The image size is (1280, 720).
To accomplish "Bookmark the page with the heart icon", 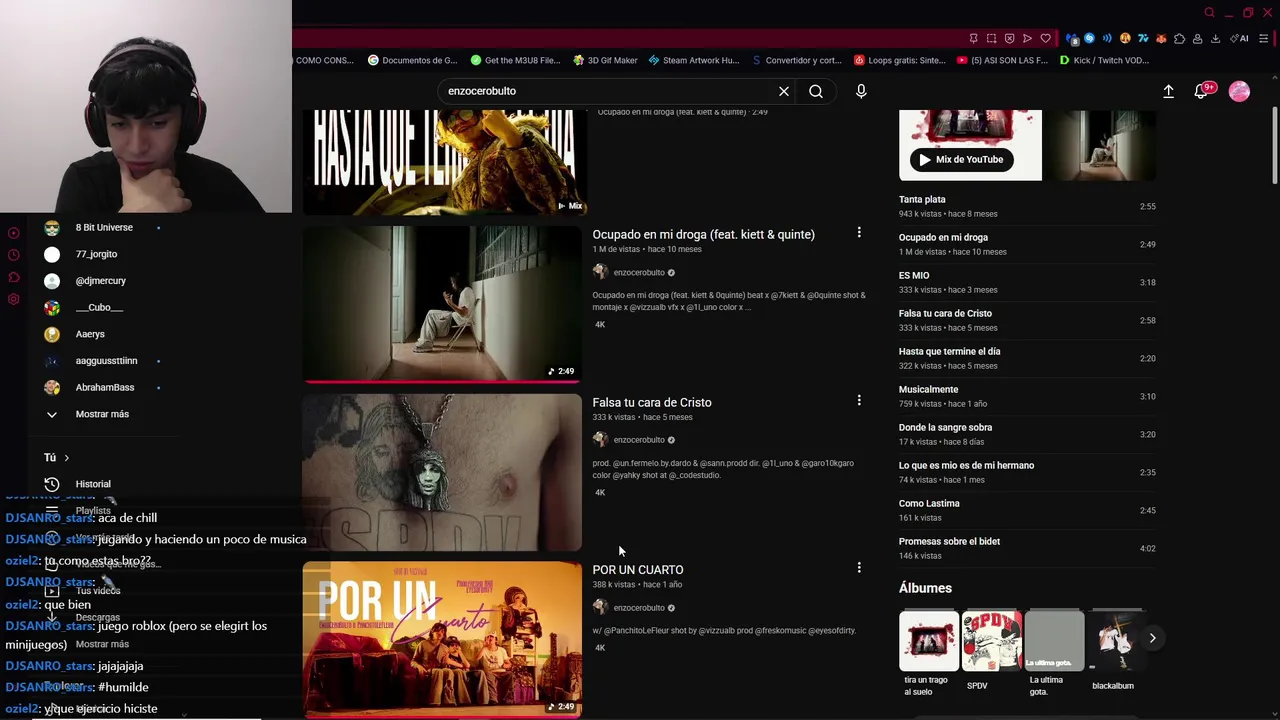I will tap(1045, 39).
